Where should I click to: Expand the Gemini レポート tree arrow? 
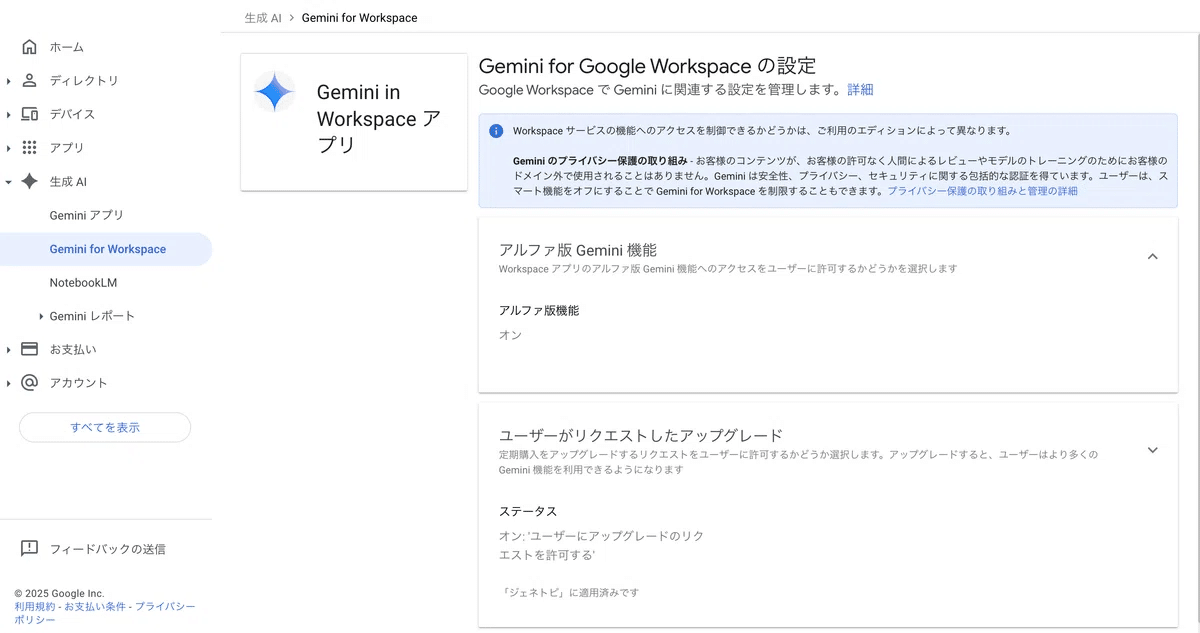41,316
